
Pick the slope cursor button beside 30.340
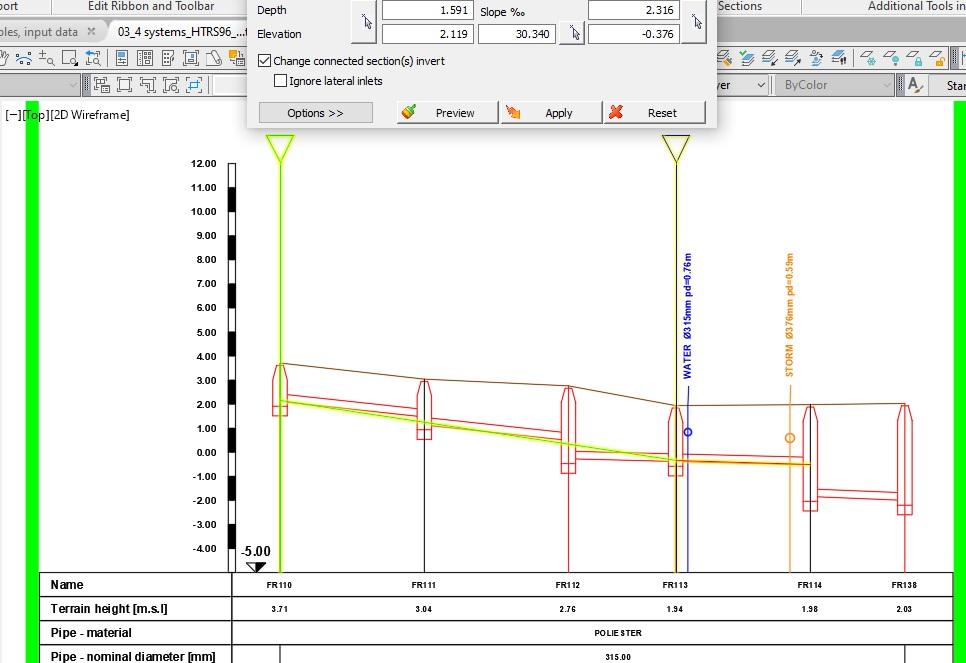[572, 33]
